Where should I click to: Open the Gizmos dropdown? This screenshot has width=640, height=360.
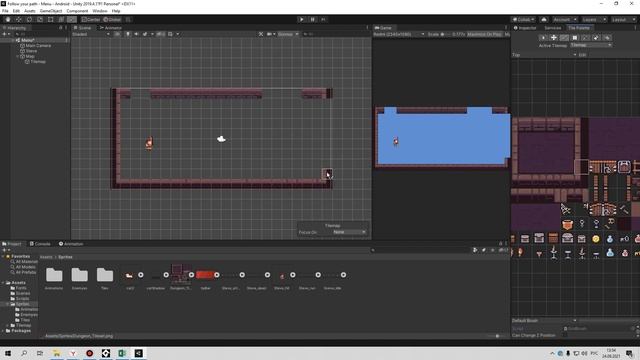click(288, 34)
